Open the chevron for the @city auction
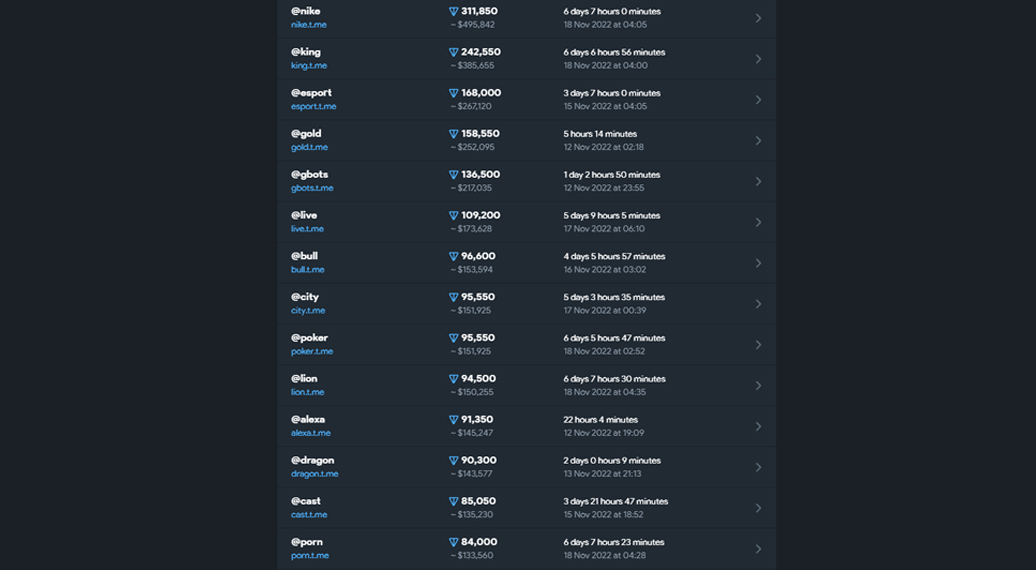This screenshot has height=570, width=1036. tap(758, 304)
